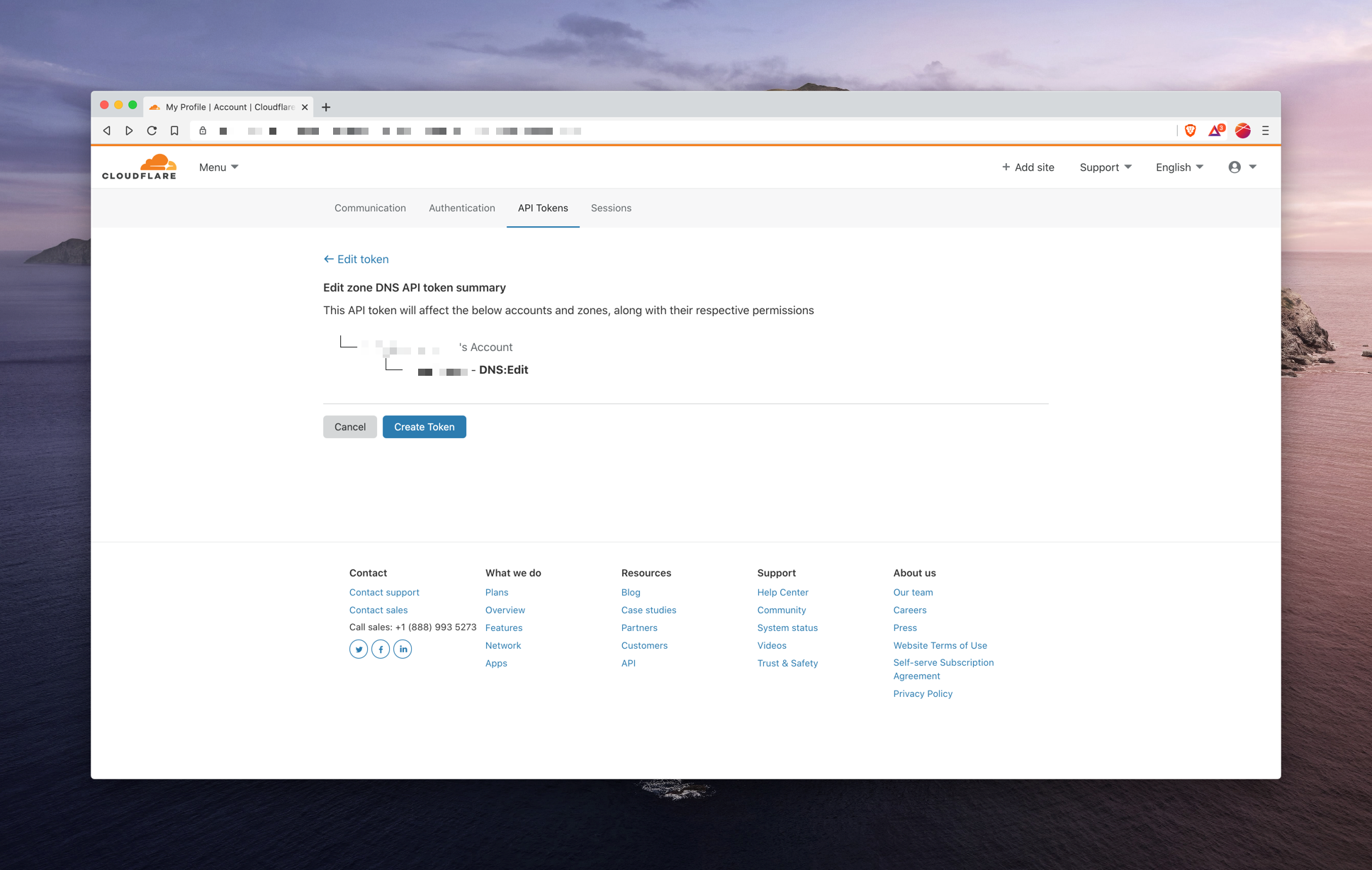Reload the current page
The height and width of the screenshot is (870, 1372).
152,130
